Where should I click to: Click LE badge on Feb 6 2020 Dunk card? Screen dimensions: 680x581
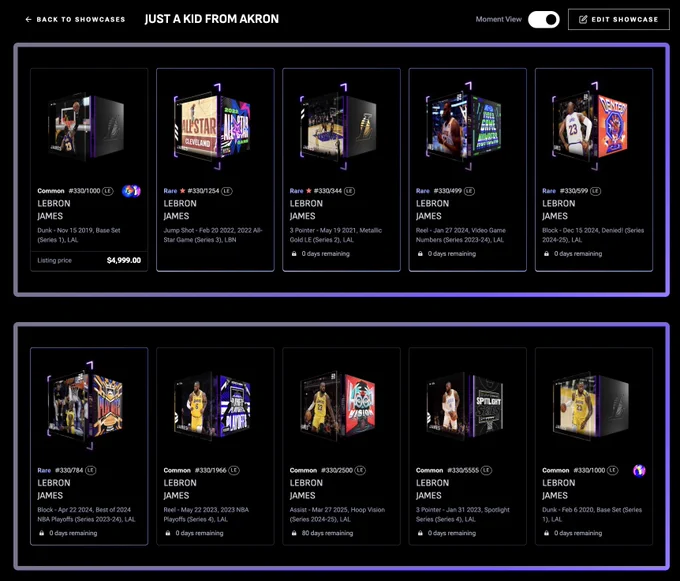(612, 470)
